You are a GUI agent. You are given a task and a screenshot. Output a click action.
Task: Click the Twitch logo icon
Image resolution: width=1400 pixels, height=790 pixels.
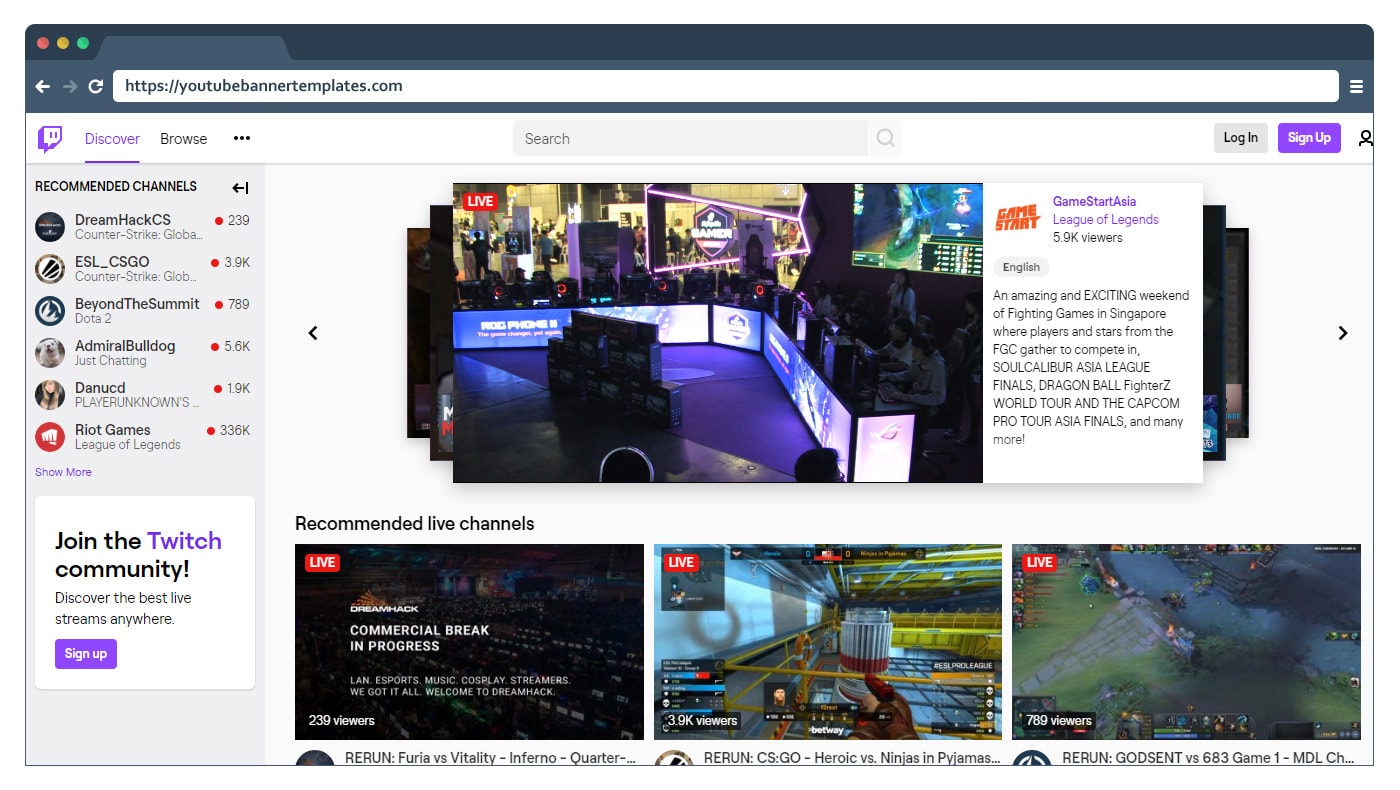coord(50,139)
